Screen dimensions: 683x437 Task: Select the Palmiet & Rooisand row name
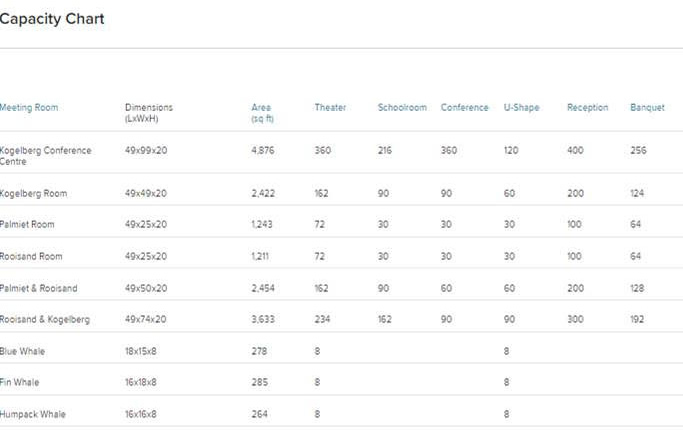pyautogui.click(x=38, y=288)
